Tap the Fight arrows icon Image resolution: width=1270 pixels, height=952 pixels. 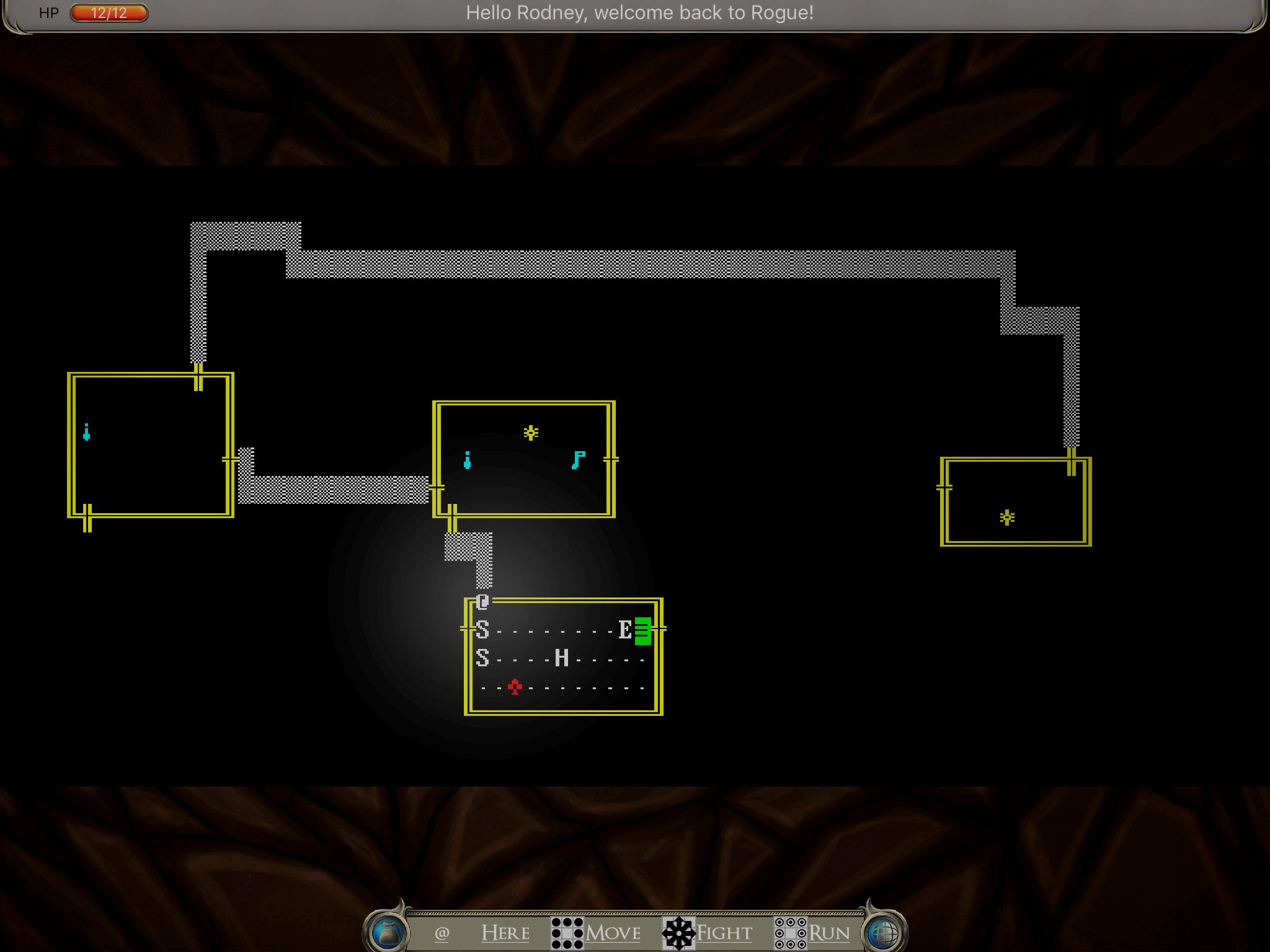click(x=678, y=933)
